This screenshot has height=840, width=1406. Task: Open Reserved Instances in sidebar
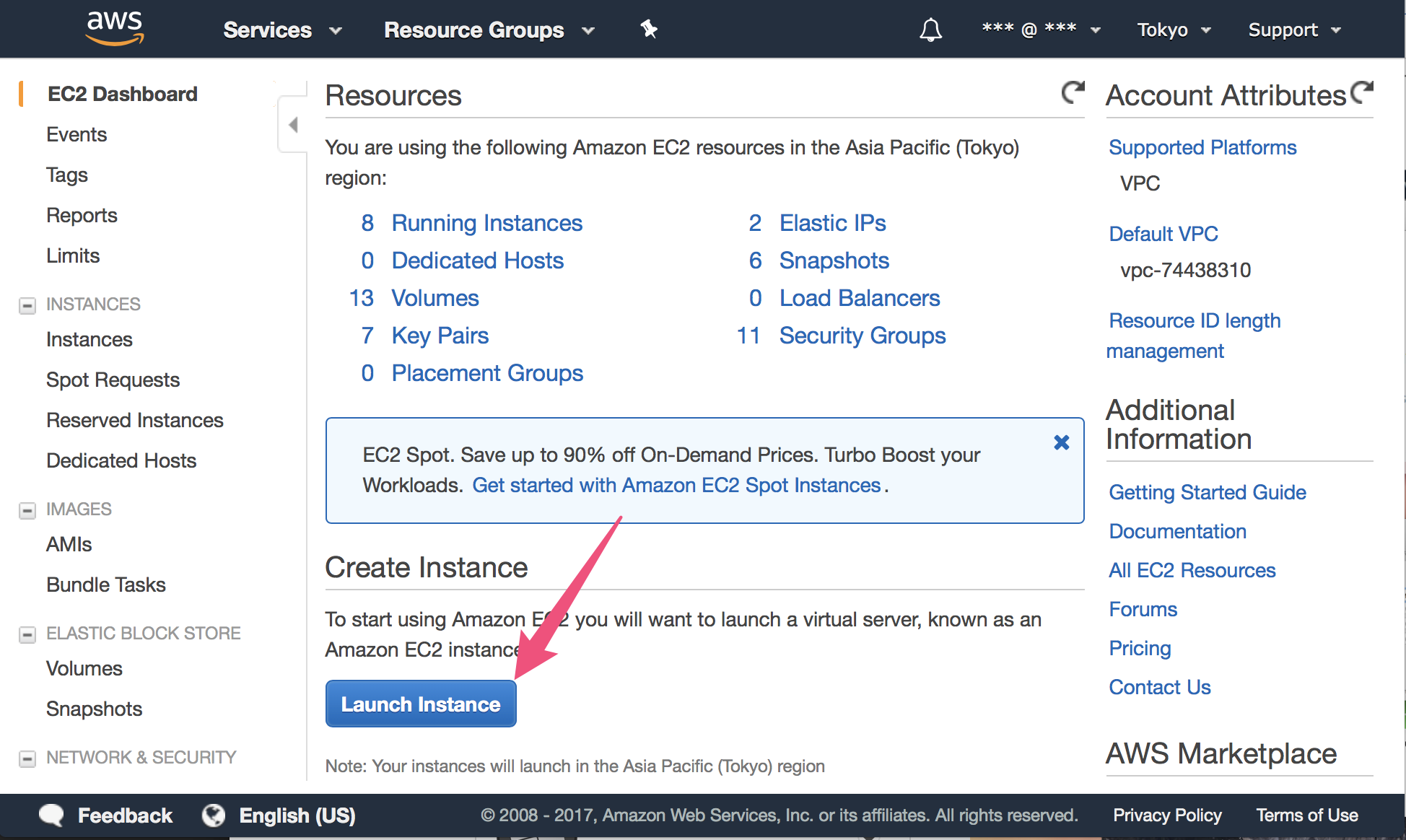point(135,420)
